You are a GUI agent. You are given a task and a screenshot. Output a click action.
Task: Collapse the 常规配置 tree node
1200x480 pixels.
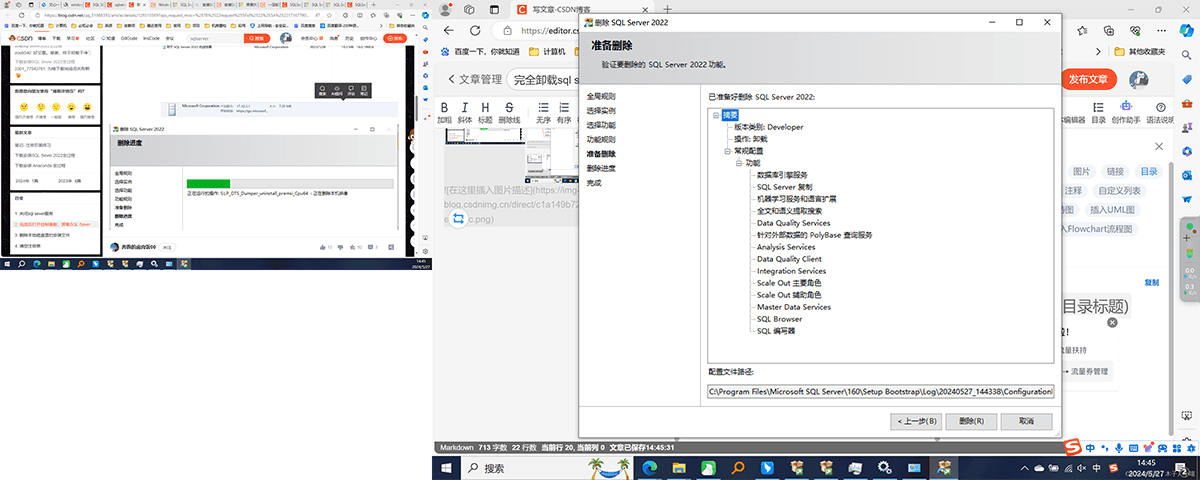[727, 151]
